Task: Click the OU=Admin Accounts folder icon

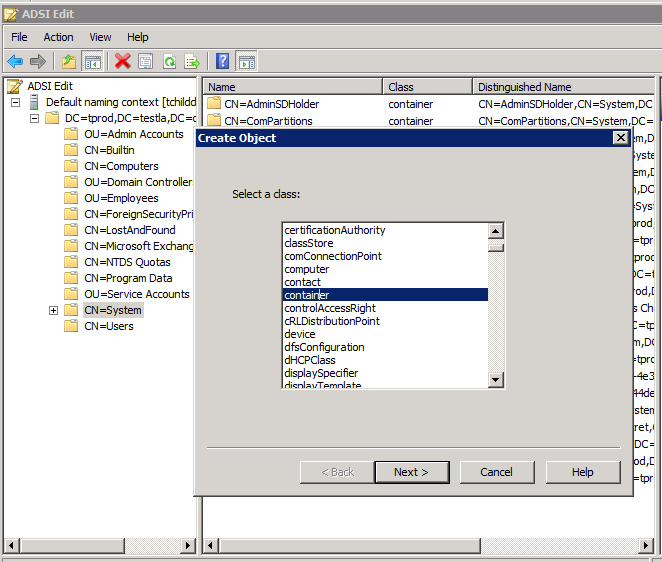Action: tap(71, 134)
